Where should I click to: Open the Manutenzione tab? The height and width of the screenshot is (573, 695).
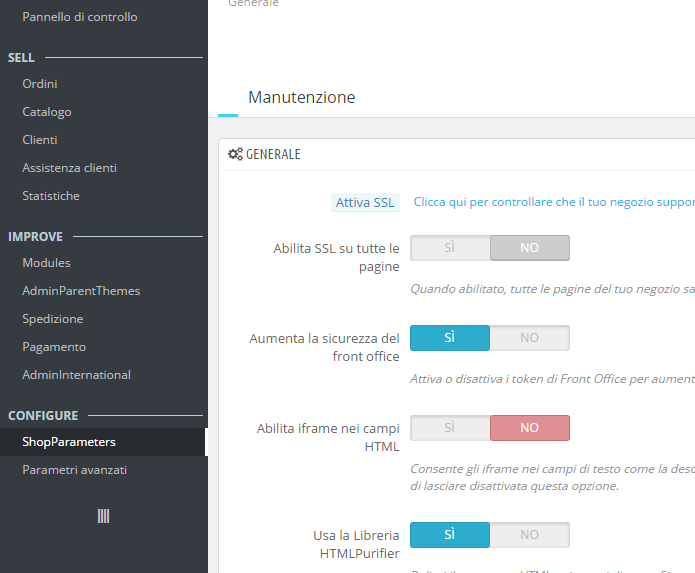[301, 97]
